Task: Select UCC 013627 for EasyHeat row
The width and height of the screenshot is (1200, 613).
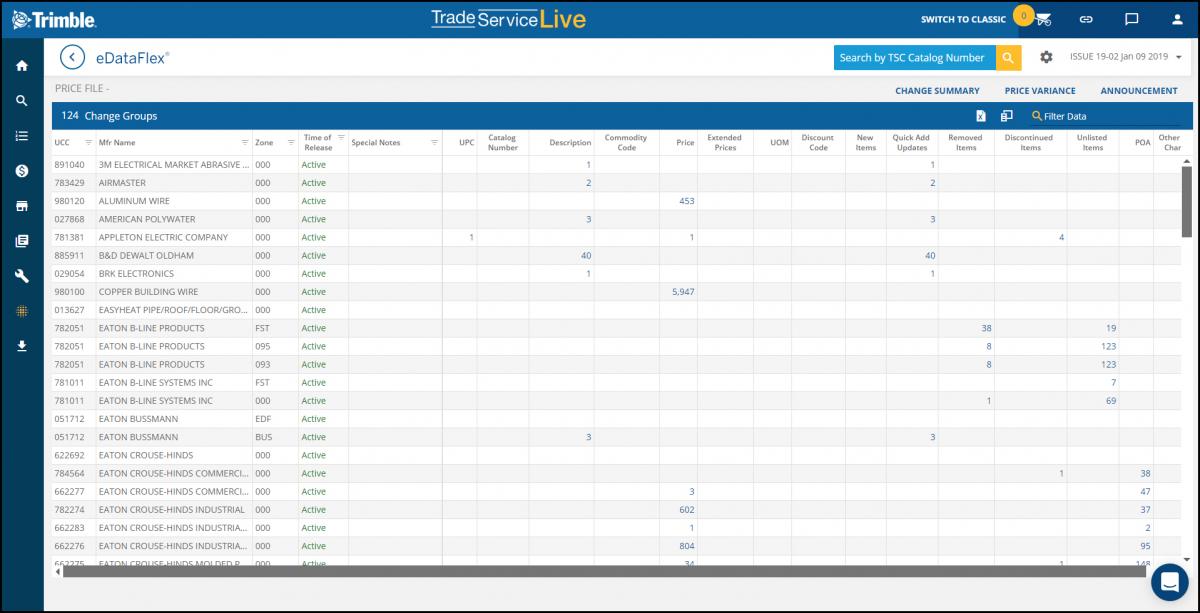Action: [69, 310]
